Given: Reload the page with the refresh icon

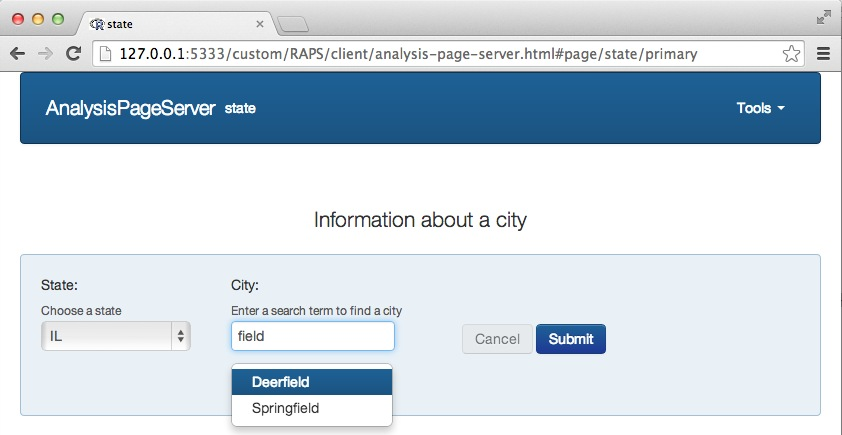Looking at the screenshot, I should (x=73, y=54).
